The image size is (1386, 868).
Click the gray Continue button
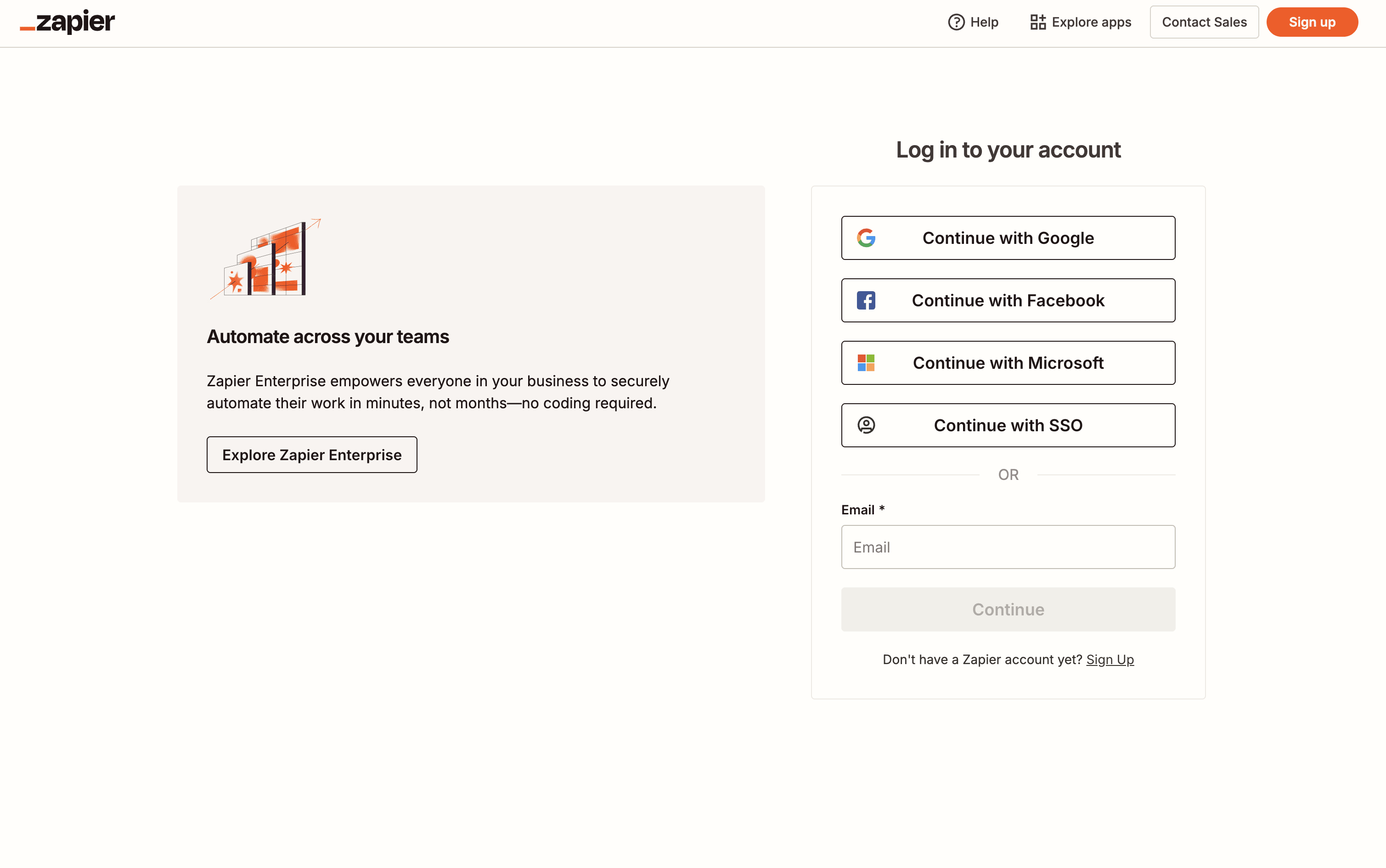click(x=1008, y=610)
